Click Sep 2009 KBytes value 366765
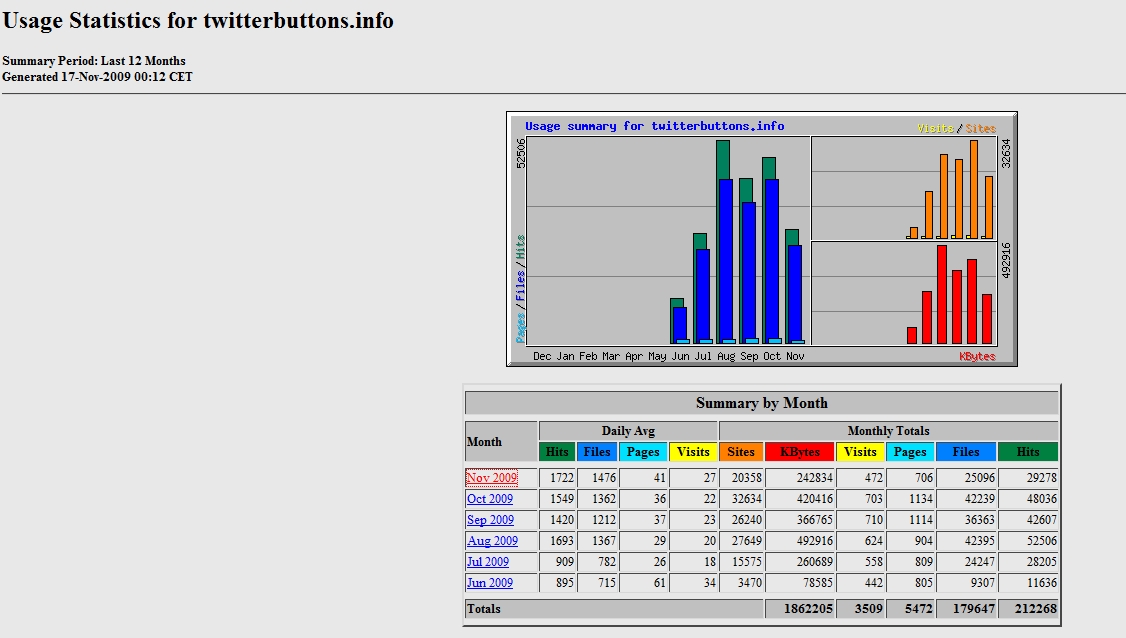The height and width of the screenshot is (638, 1126). tap(815, 519)
